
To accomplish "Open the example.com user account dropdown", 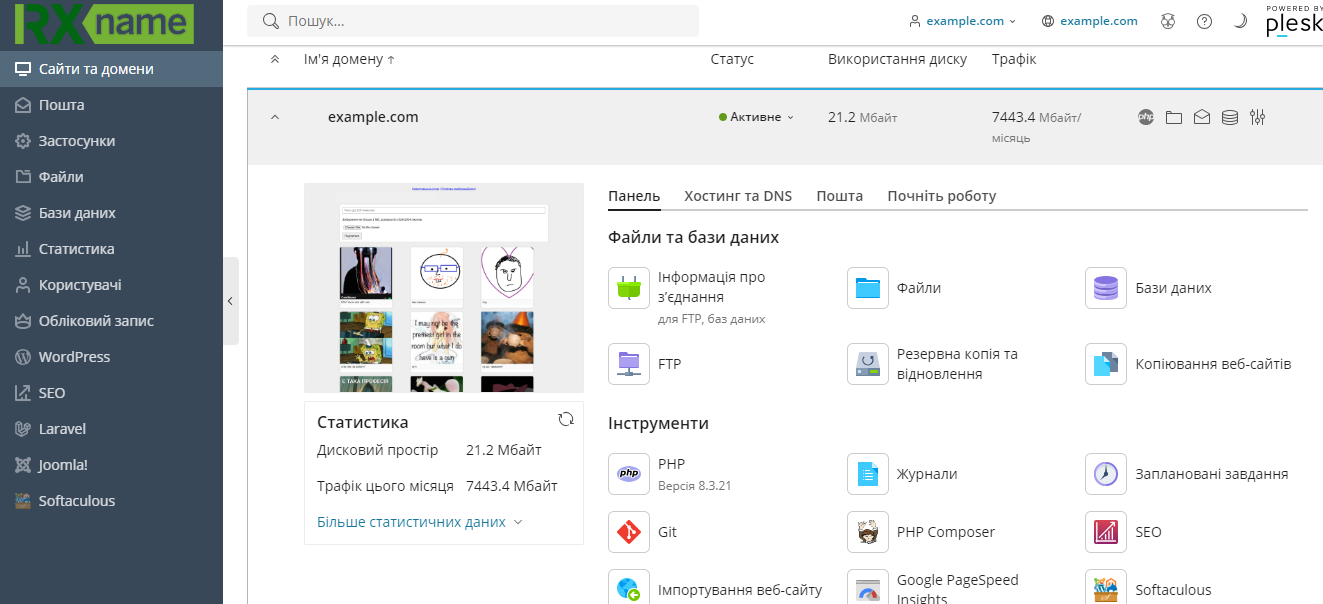I will pyautogui.click(x=962, y=21).
